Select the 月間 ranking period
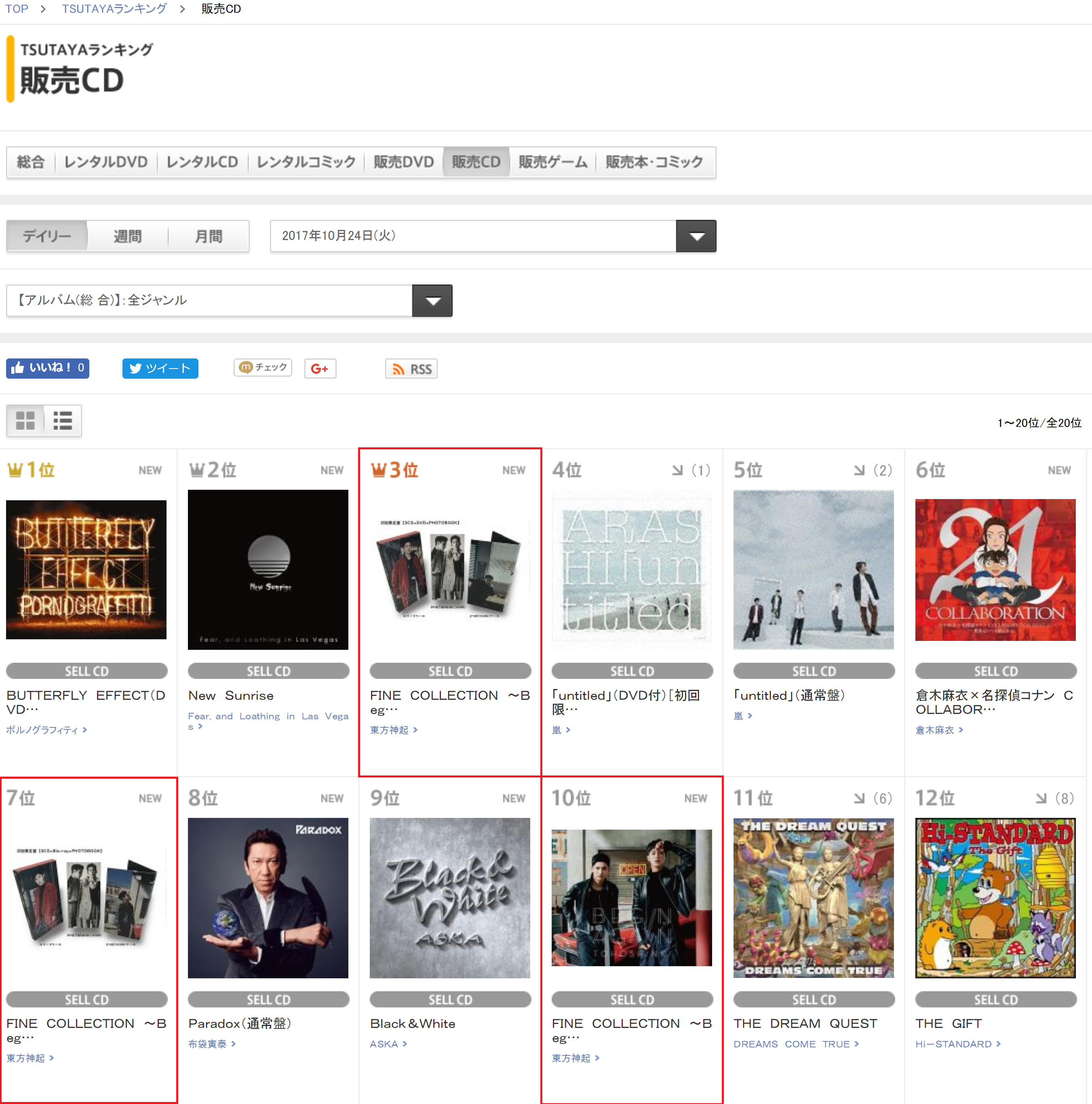Image resolution: width=1092 pixels, height=1104 pixels. [x=209, y=236]
